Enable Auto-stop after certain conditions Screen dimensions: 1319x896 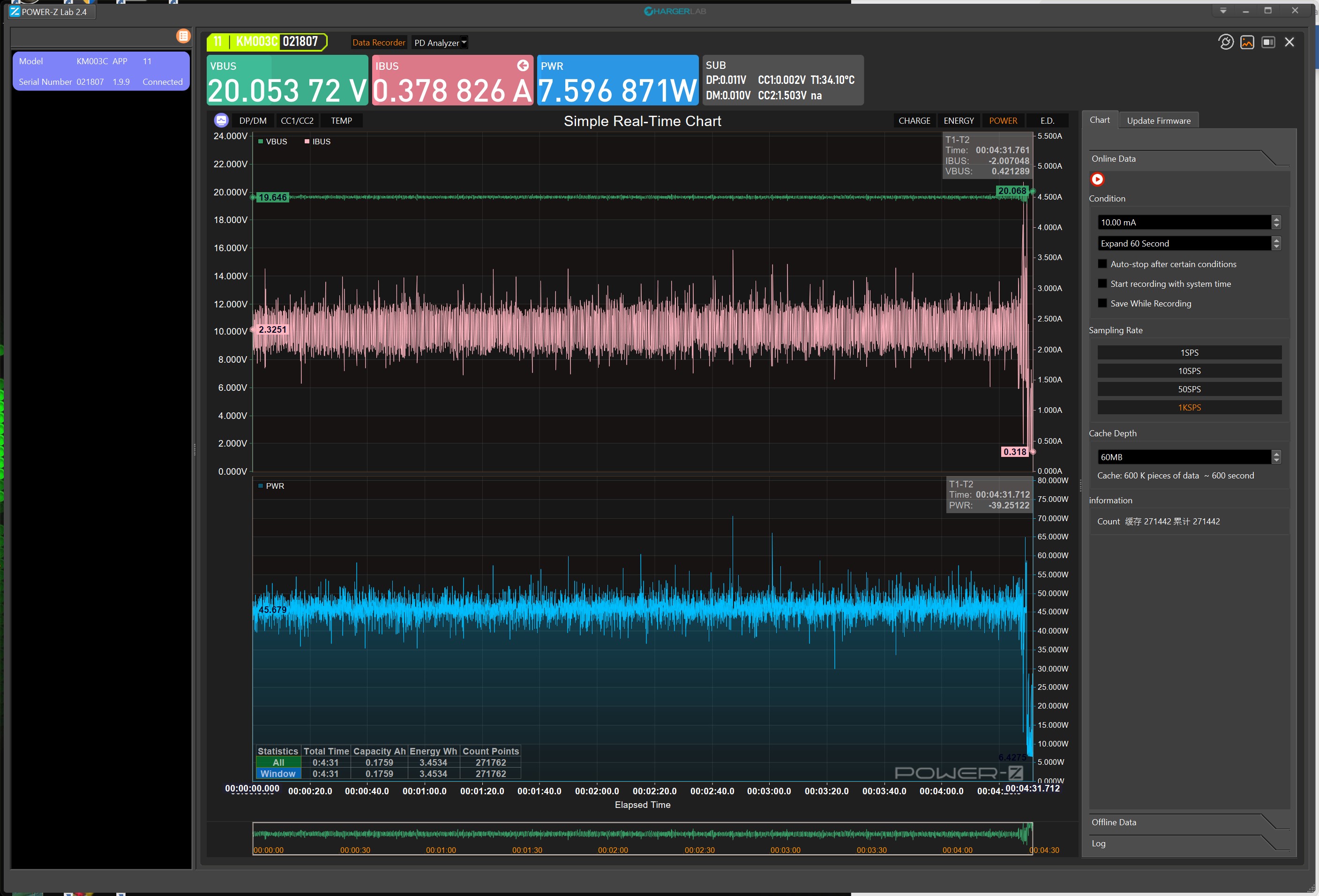[x=1102, y=264]
